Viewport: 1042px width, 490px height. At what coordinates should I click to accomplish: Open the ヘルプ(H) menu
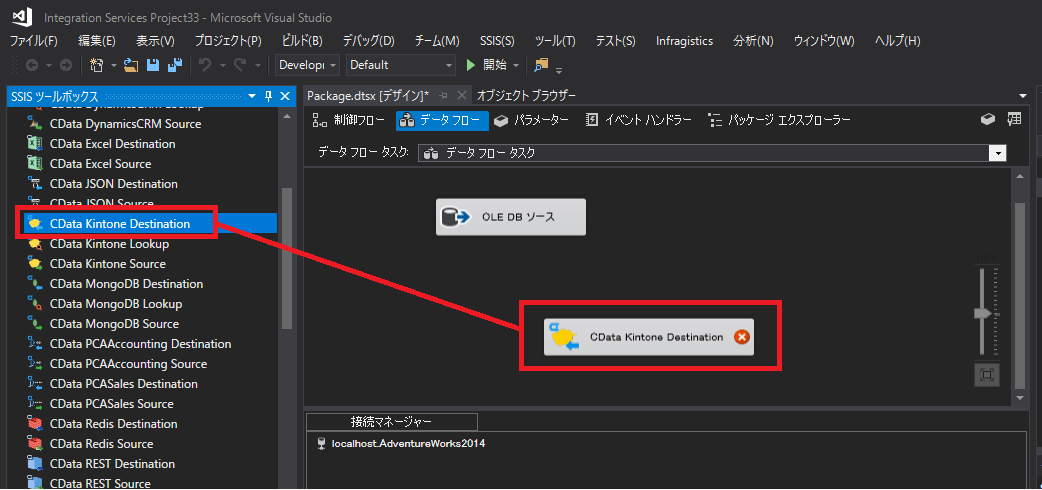898,41
